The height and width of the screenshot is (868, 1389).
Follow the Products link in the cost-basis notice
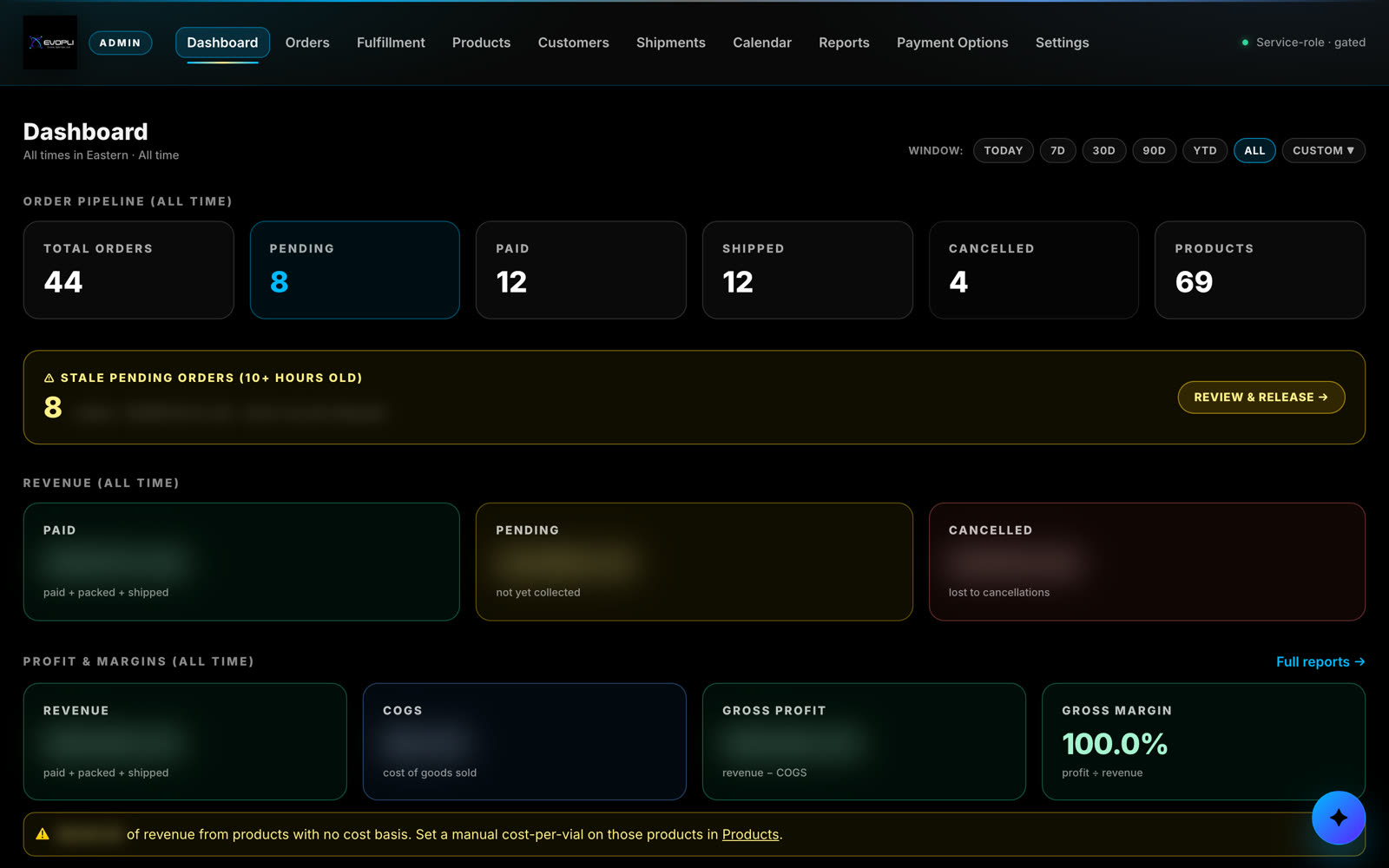[750, 834]
